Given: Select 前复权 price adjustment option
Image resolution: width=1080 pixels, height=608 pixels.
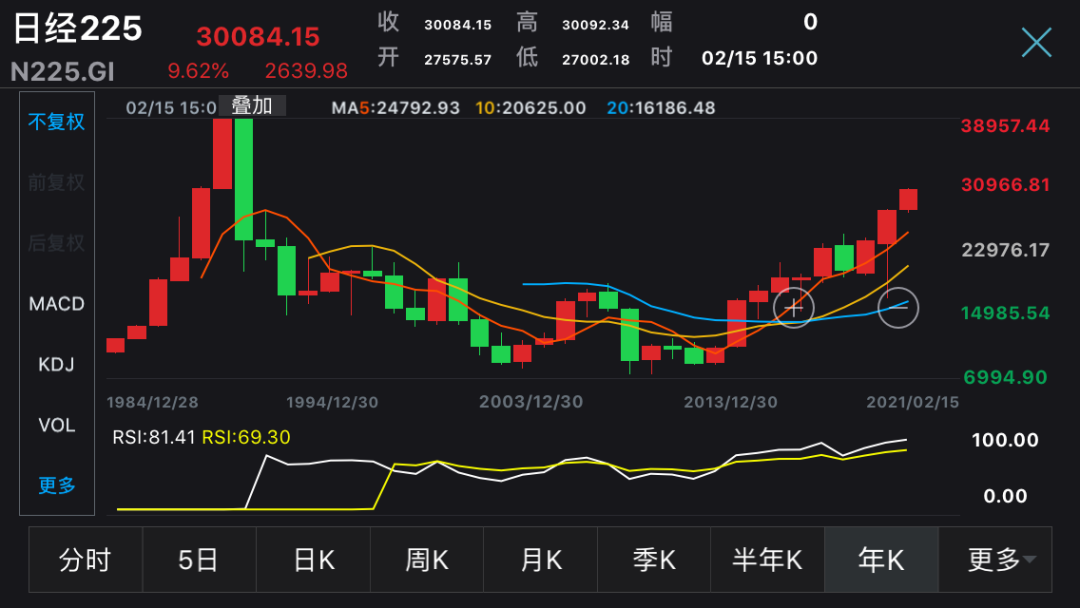Looking at the screenshot, I should [x=56, y=182].
